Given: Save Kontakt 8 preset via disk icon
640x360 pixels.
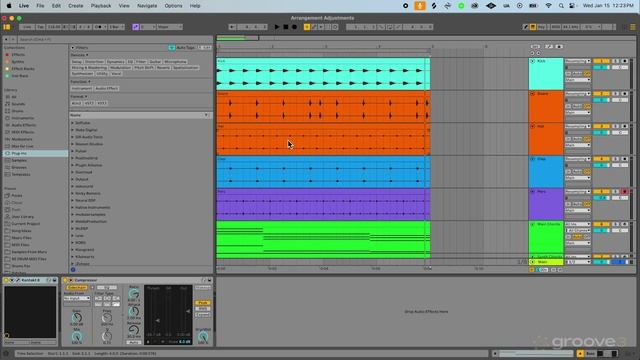Looking at the screenshot, I should (54, 280).
